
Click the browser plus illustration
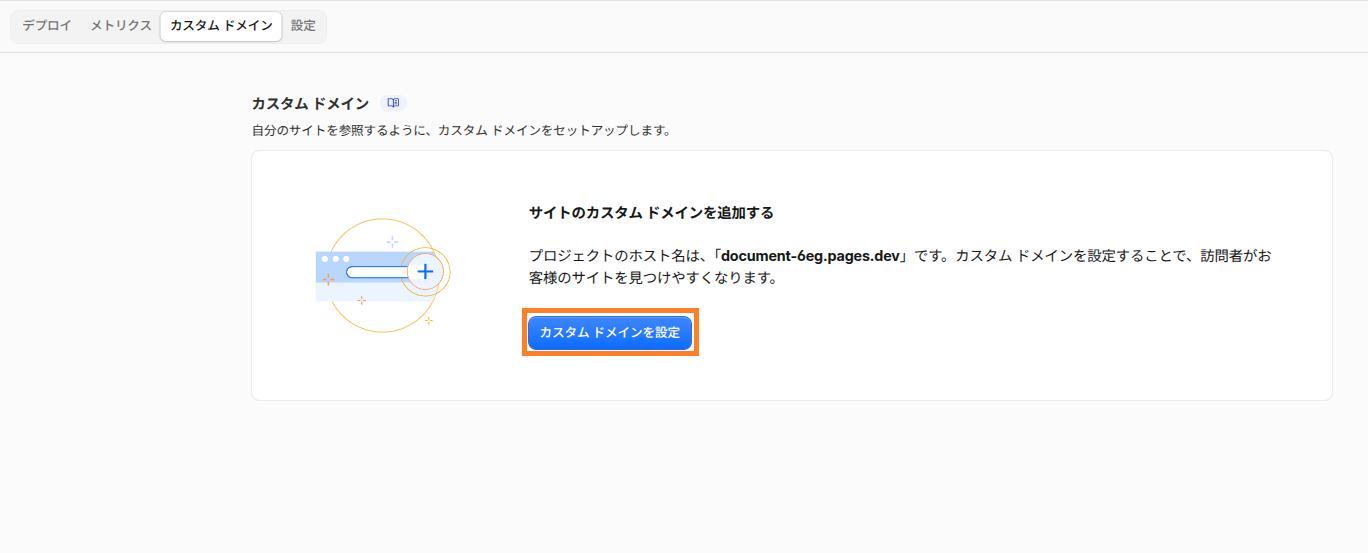click(x=383, y=275)
